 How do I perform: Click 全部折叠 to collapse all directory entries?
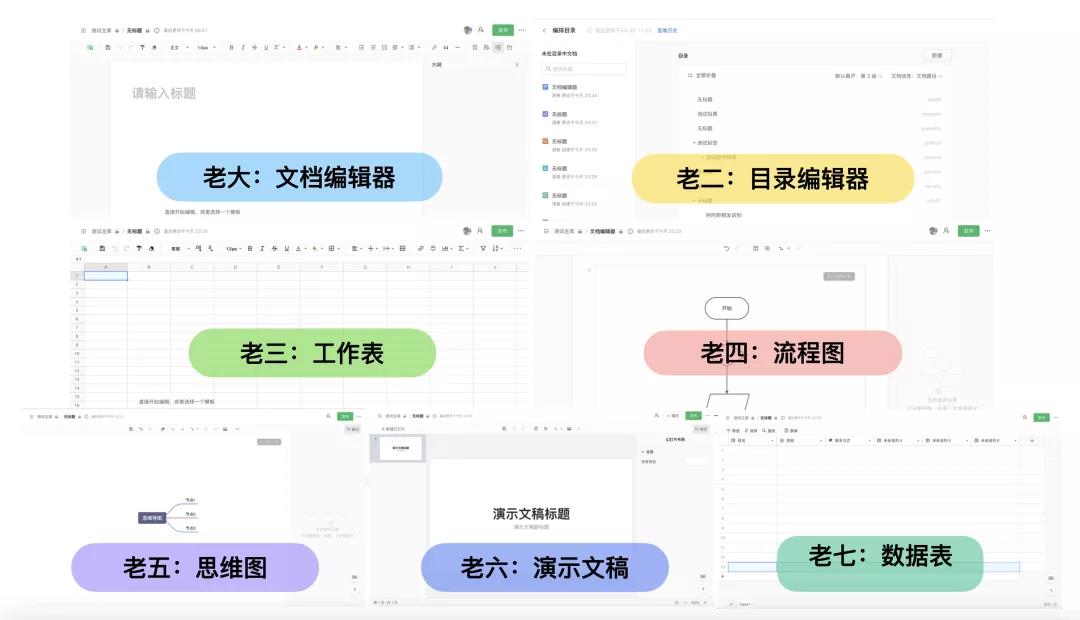(x=702, y=75)
